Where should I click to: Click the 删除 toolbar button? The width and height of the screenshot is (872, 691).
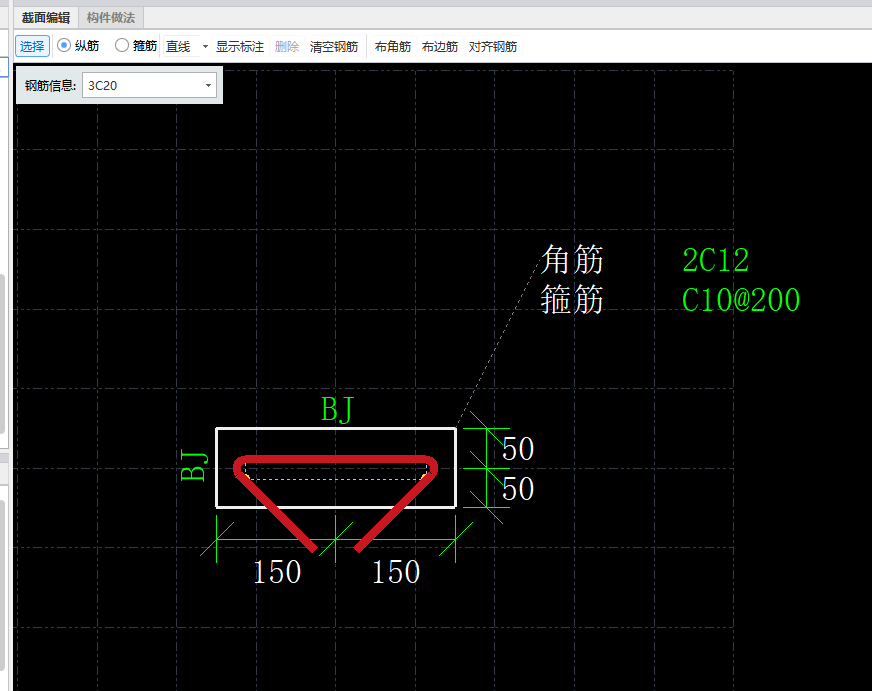tap(286, 46)
